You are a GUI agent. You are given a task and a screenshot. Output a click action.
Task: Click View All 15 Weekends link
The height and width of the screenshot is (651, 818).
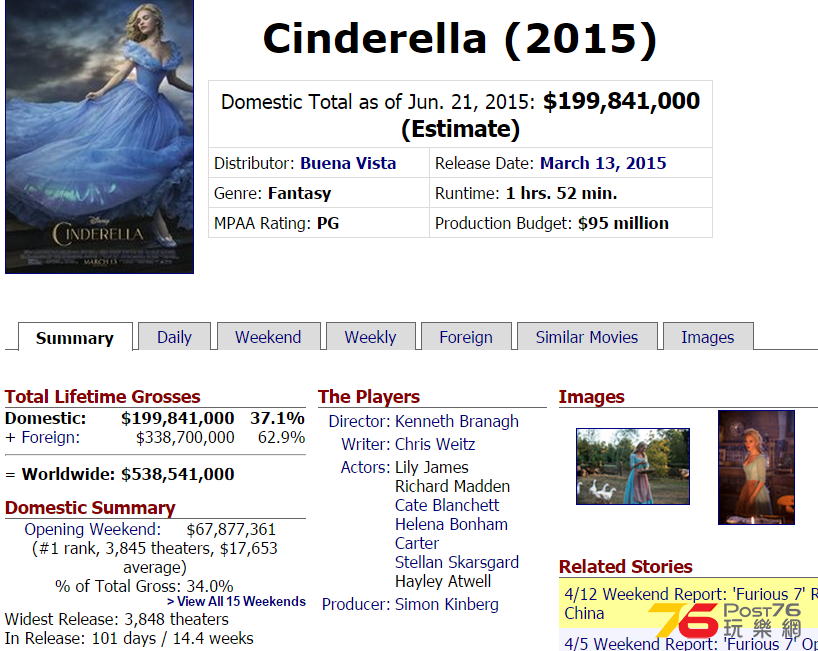click(x=236, y=601)
